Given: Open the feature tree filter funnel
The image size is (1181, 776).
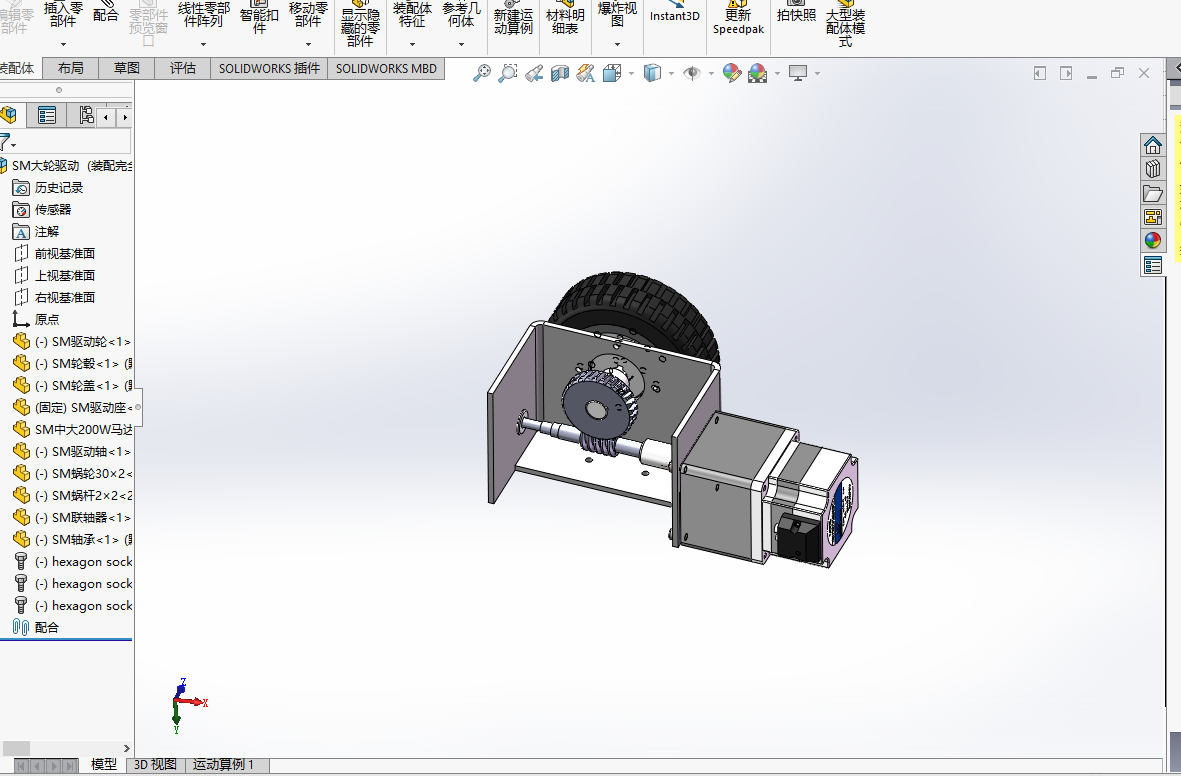Looking at the screenshot, I should point(7,142).
